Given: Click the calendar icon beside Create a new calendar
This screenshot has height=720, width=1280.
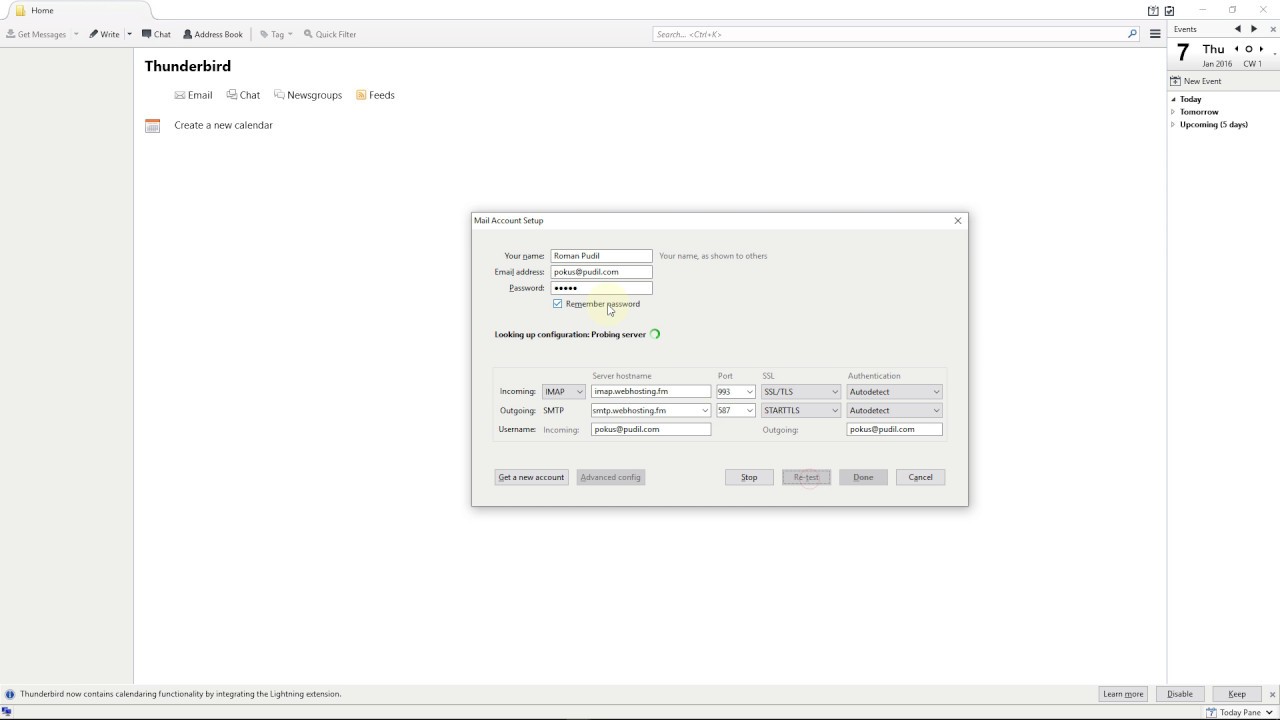Looking at the screenshot, I should pyautogui.click(x=152, y=125).
